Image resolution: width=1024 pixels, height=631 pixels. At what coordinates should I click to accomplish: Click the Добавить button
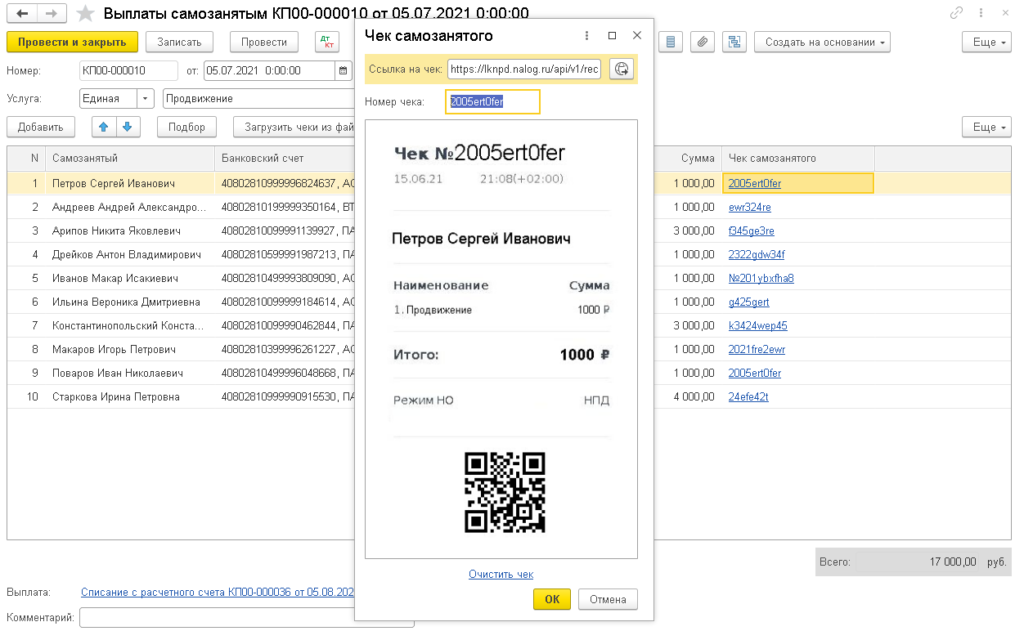click(40, 127)
